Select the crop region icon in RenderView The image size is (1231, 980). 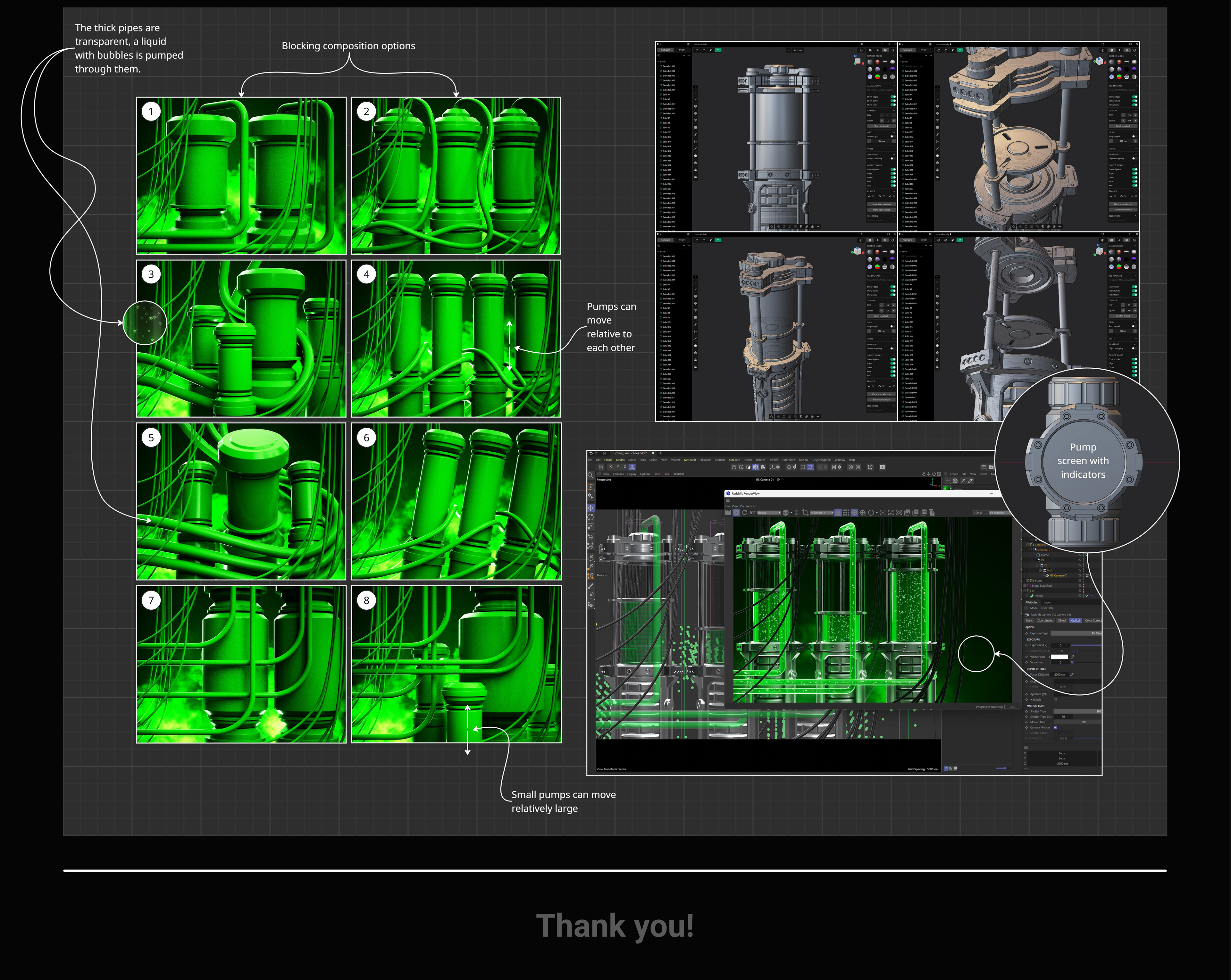806,513
